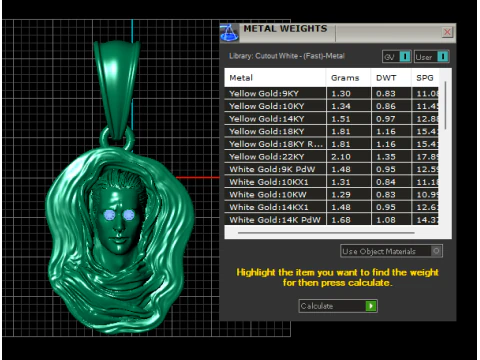Click the horizontal scrollbar below the table
The image size is (480, 360).
[x=326, y=233]
